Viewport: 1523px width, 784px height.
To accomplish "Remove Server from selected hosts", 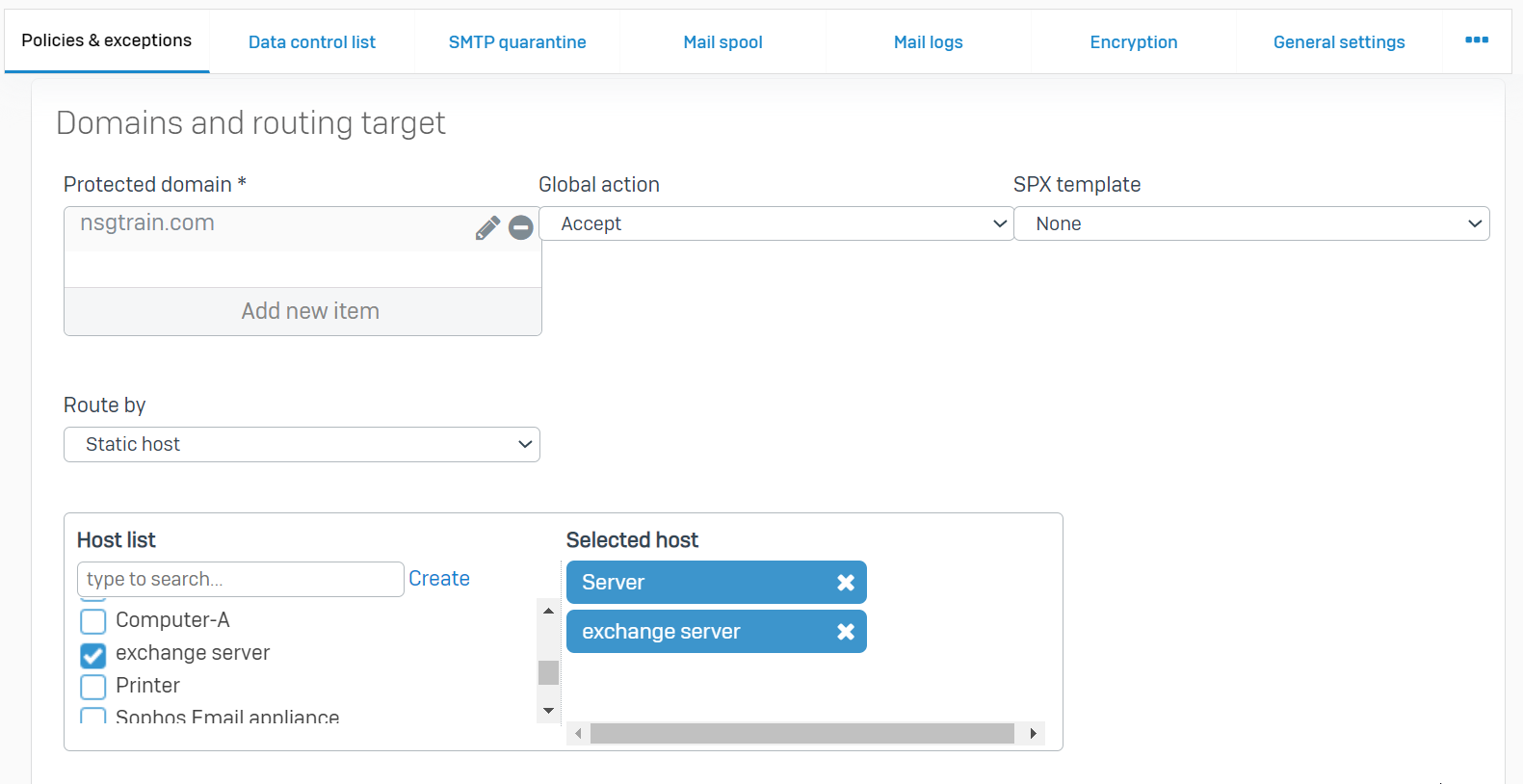I will [845, 583].
